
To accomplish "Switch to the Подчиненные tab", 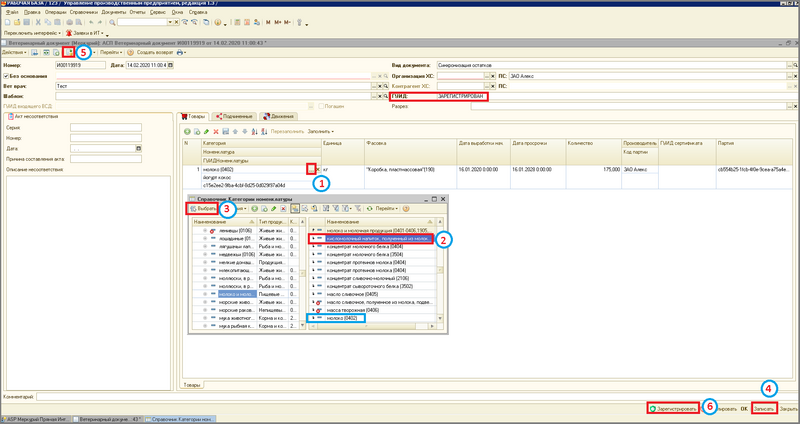I will point(233,116).
